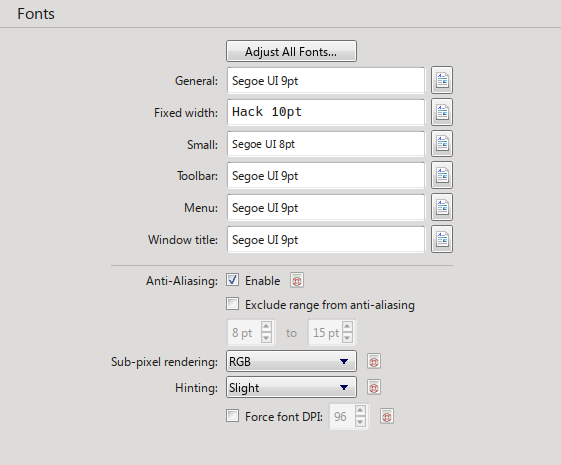The image size is (561, 465).
Task: Open the Hinting Slight dropdown
Action: pos(291,387)
